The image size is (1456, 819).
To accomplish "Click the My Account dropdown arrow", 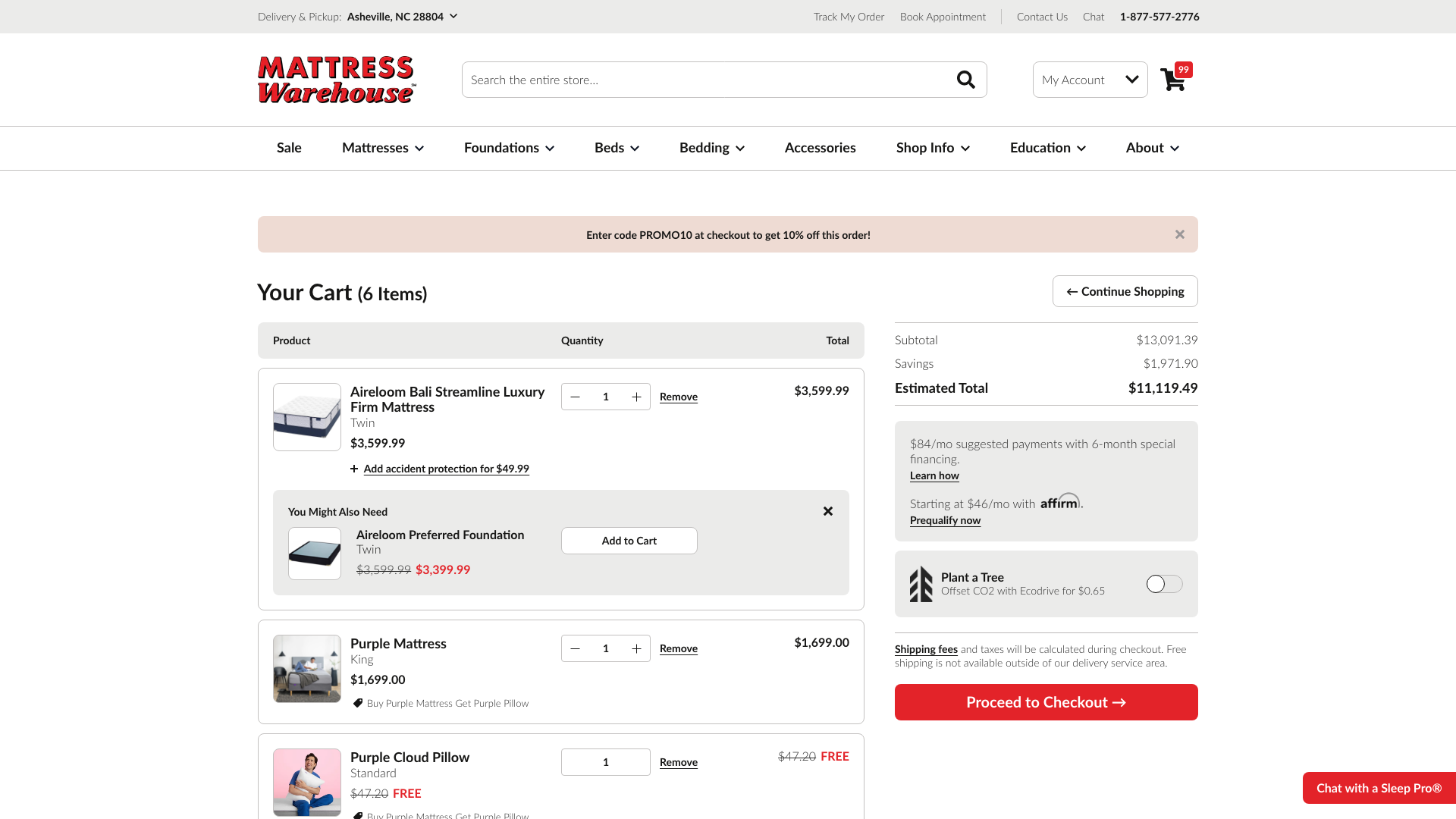I will click(1132, 79).
